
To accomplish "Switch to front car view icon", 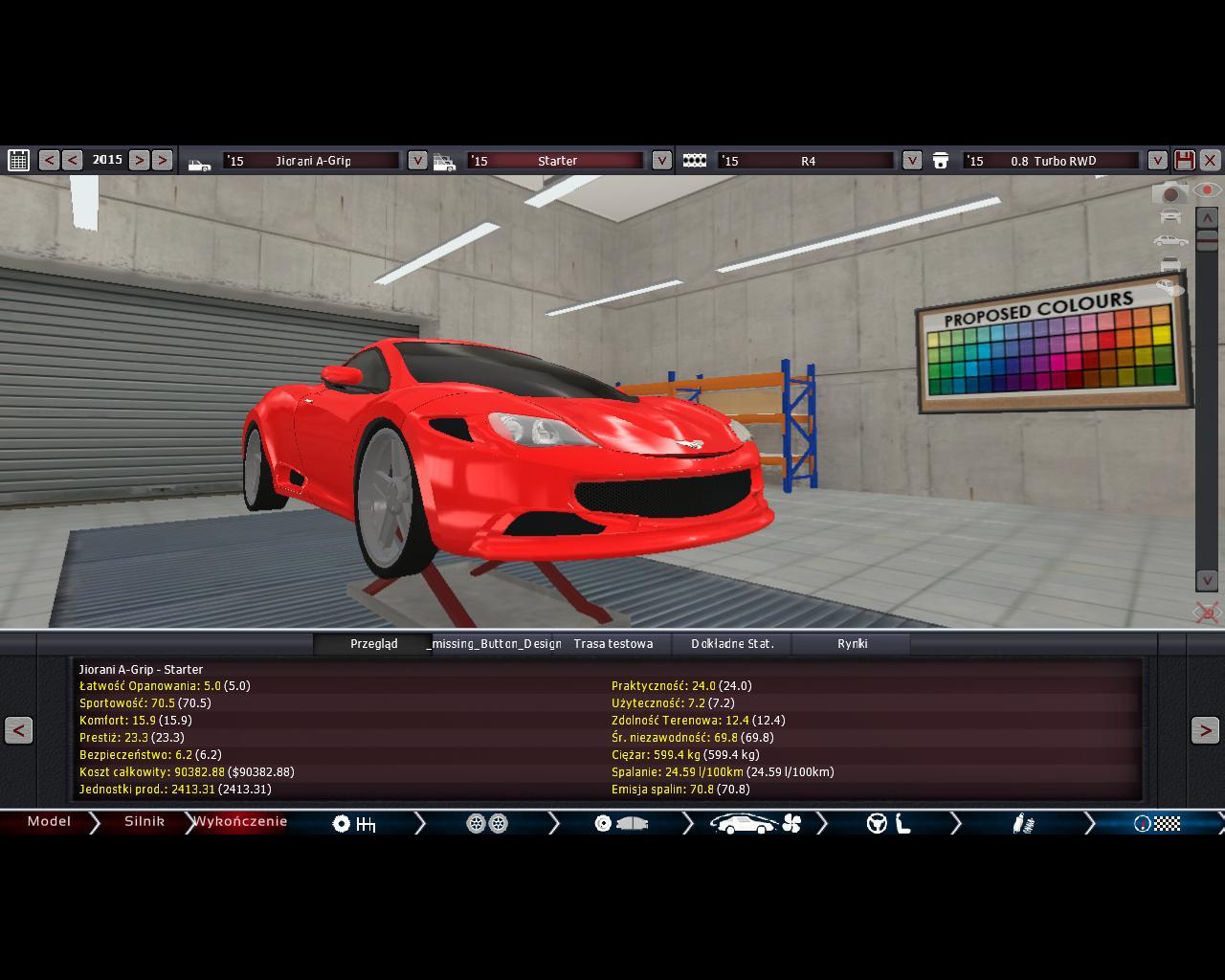I will [x=1169, y=218].
